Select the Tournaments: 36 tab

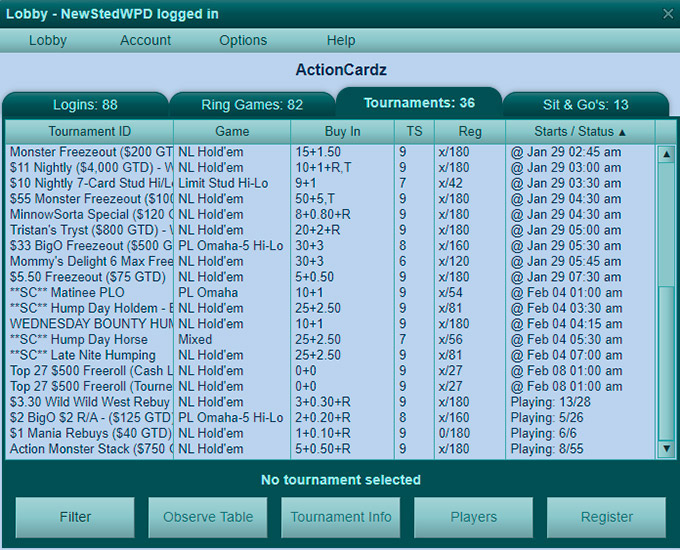pos(419,103)
